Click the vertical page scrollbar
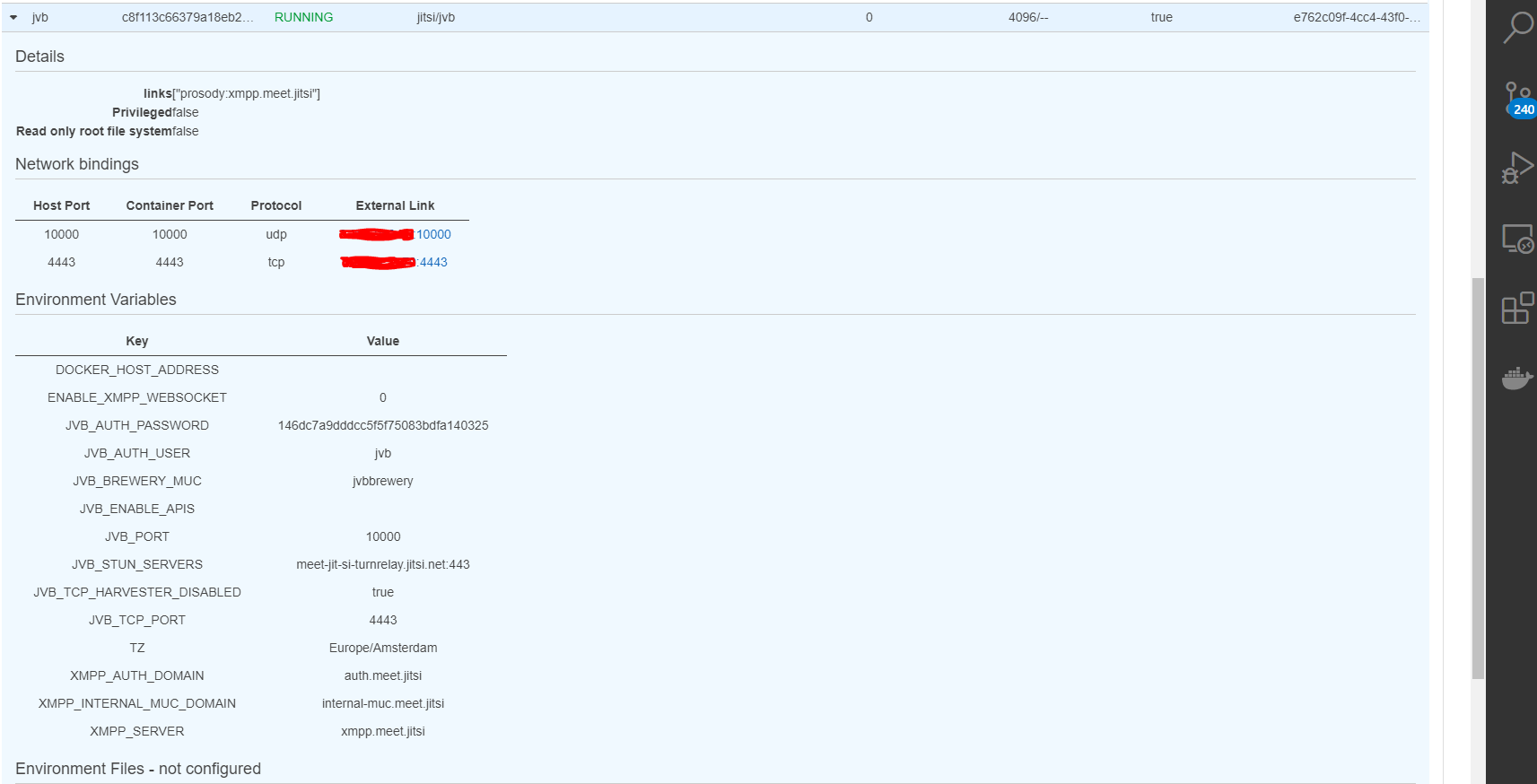Screen dimensions: 1537x784 [x=1478, y=478]
